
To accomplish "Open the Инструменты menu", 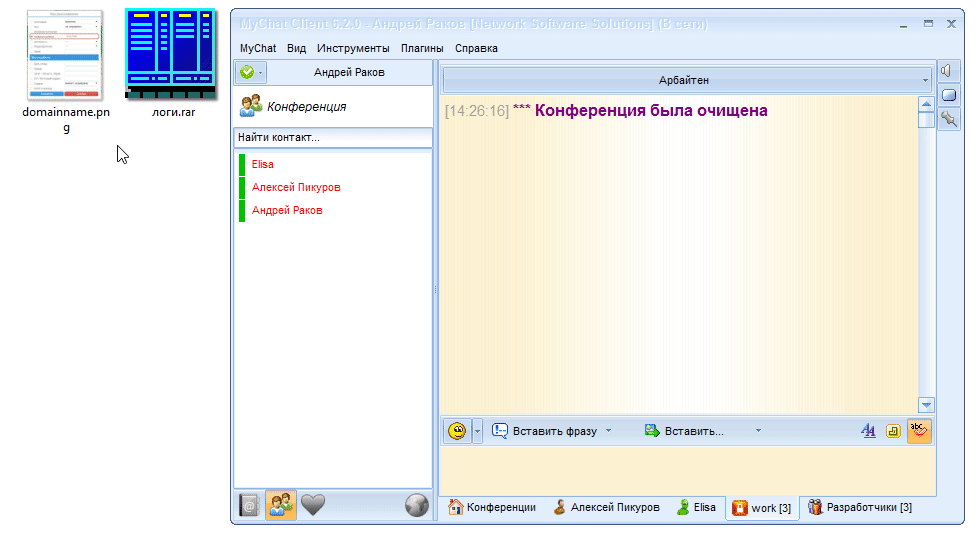I will pyautogui.click(x=352, y=48).
